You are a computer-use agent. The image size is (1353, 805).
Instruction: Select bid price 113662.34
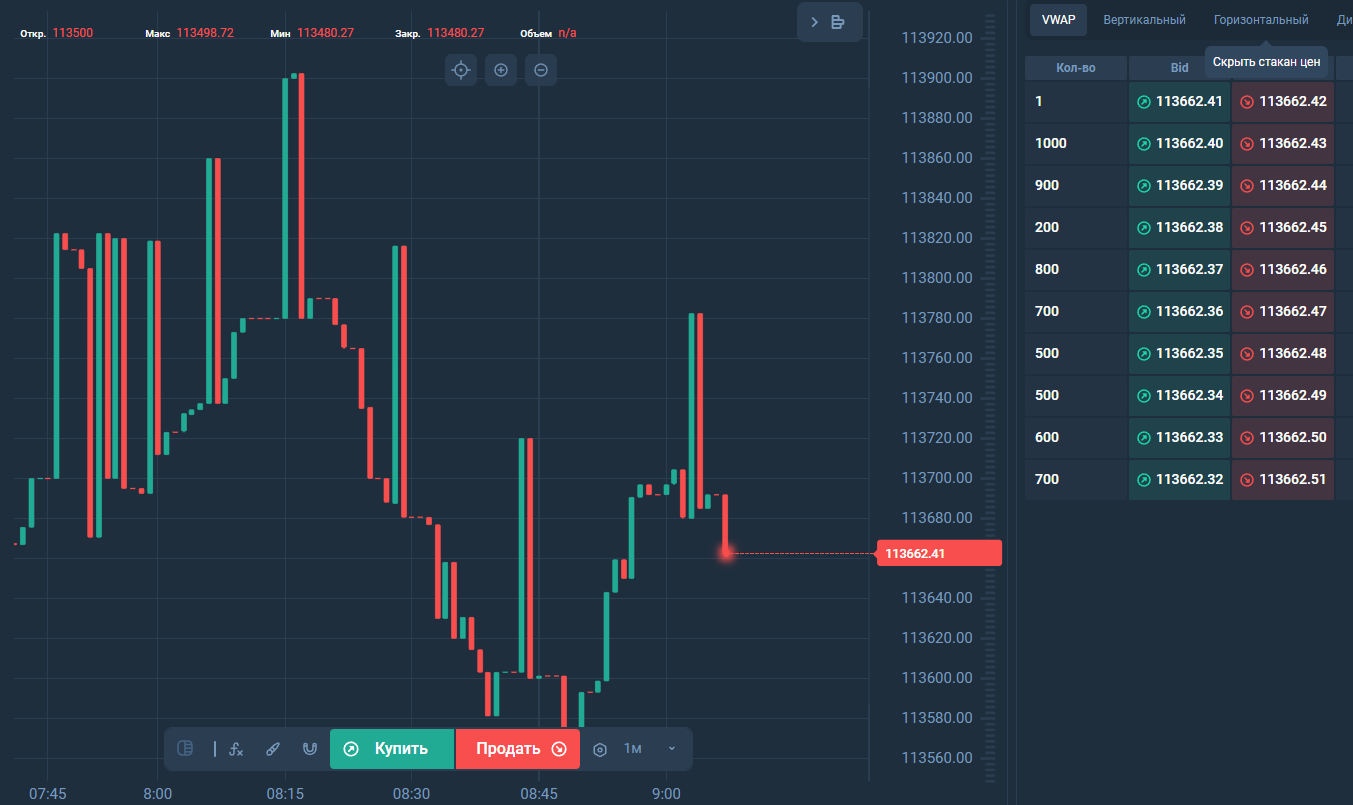(1189, 396)
